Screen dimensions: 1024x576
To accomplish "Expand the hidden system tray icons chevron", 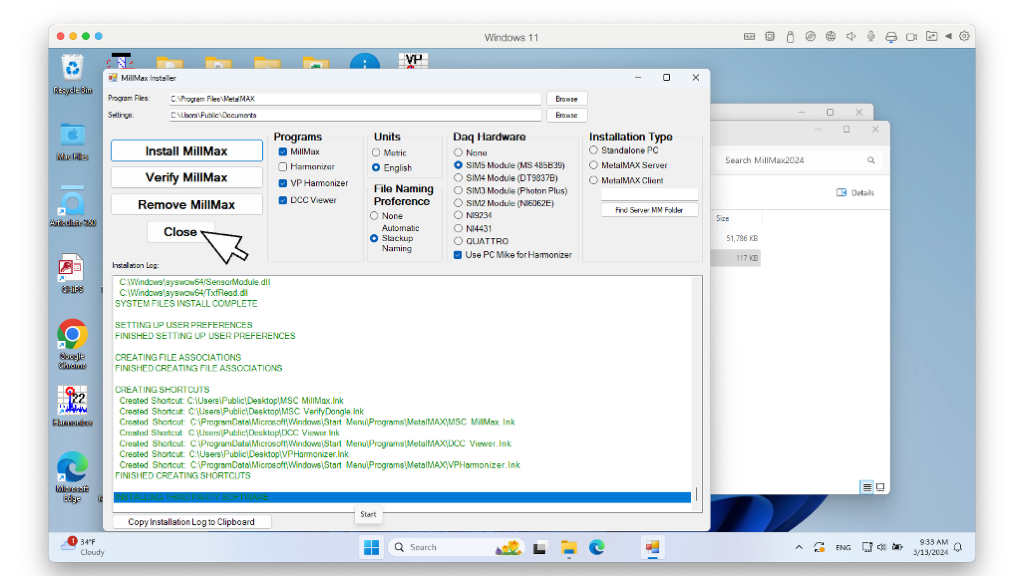I will click(x=799, y=547).
